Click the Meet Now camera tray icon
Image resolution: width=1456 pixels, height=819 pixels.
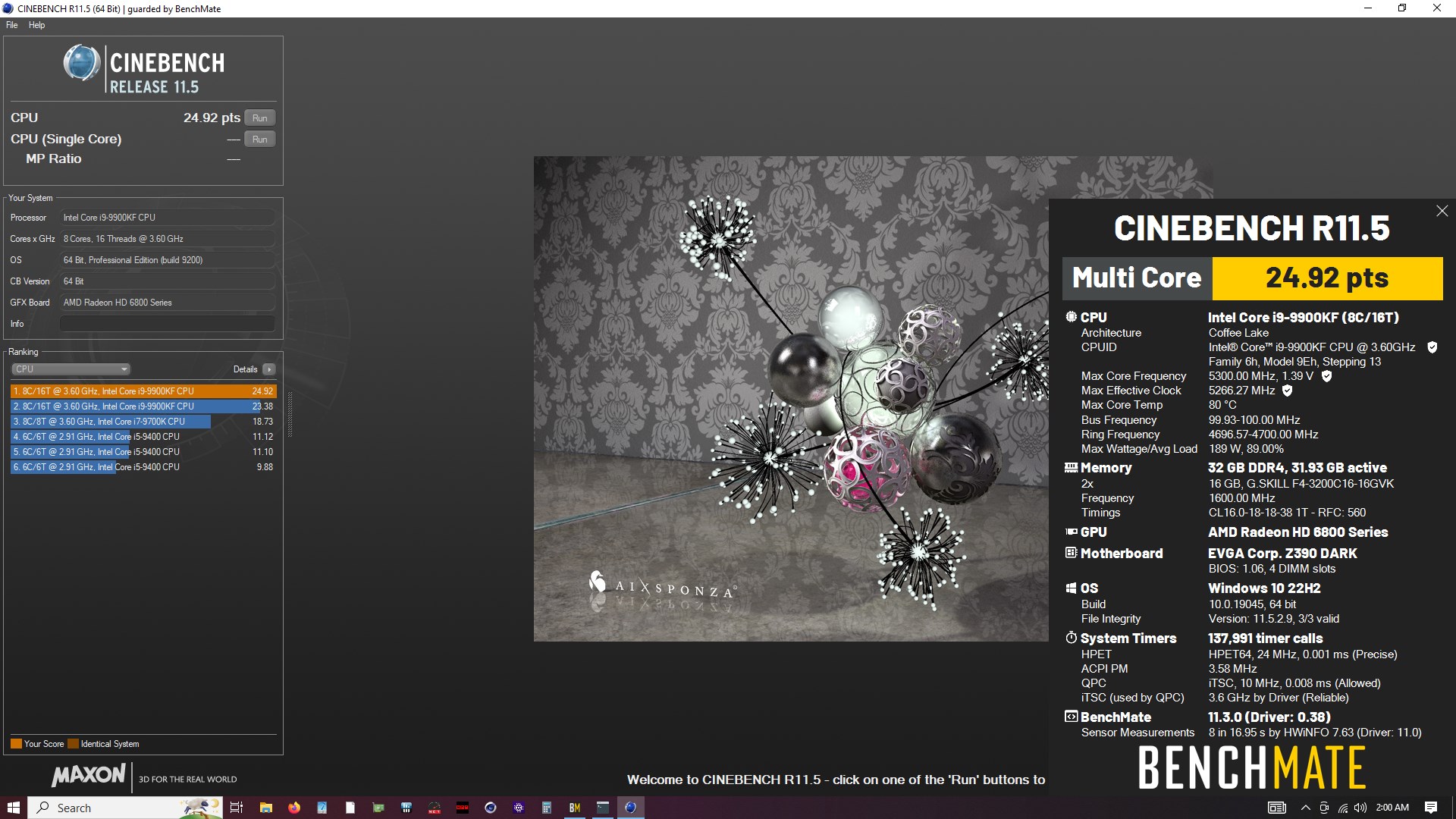click(1324, 808)
